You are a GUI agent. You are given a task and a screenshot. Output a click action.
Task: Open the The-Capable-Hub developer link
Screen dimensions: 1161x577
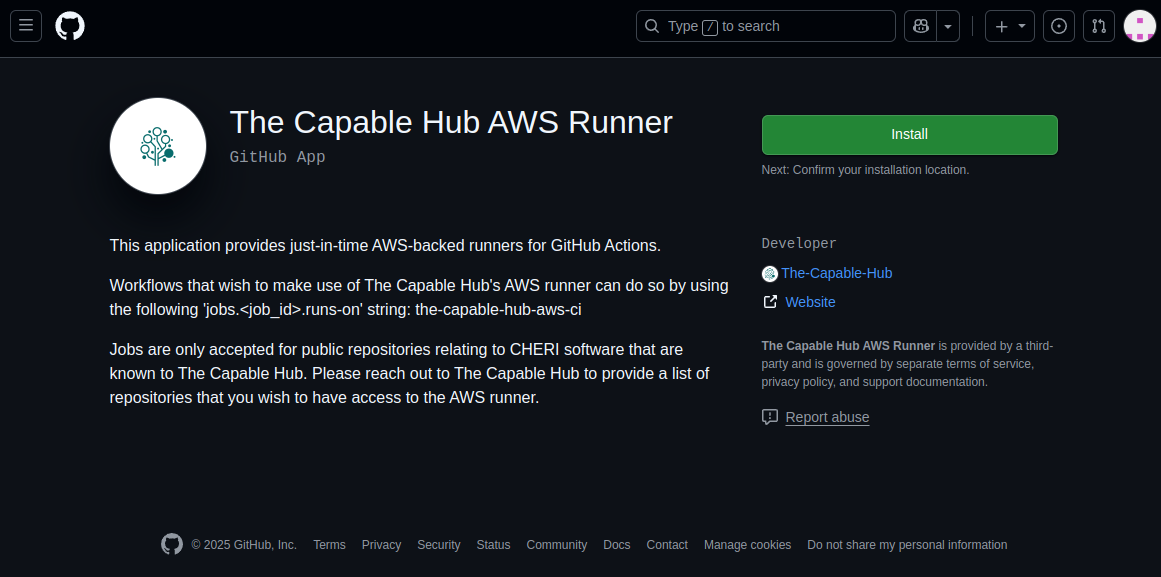coord(836,273)
